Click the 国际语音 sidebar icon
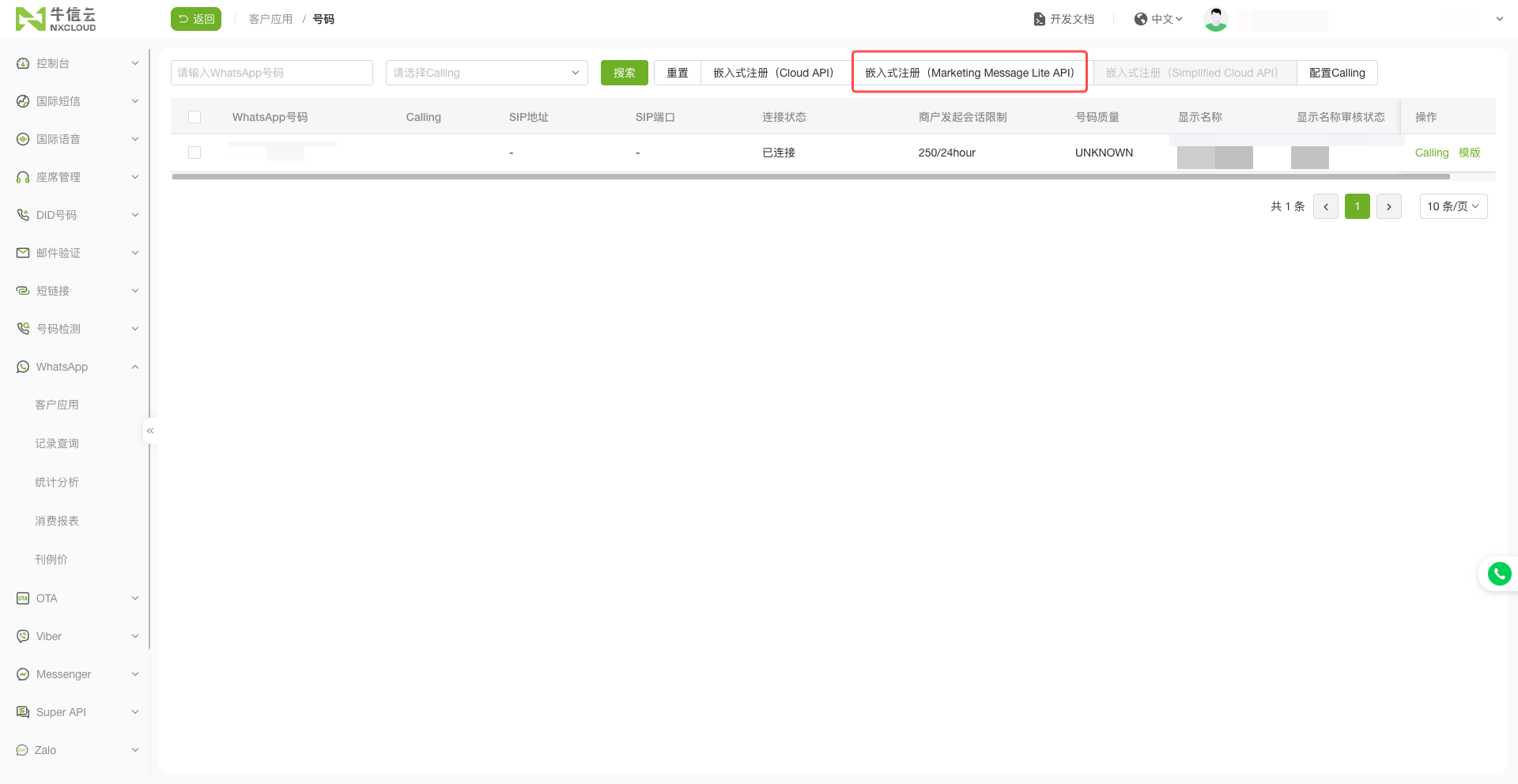Image resolution: width=1518 pixels, height=784 pixels. pyautogui.click(x=23, y=139)
